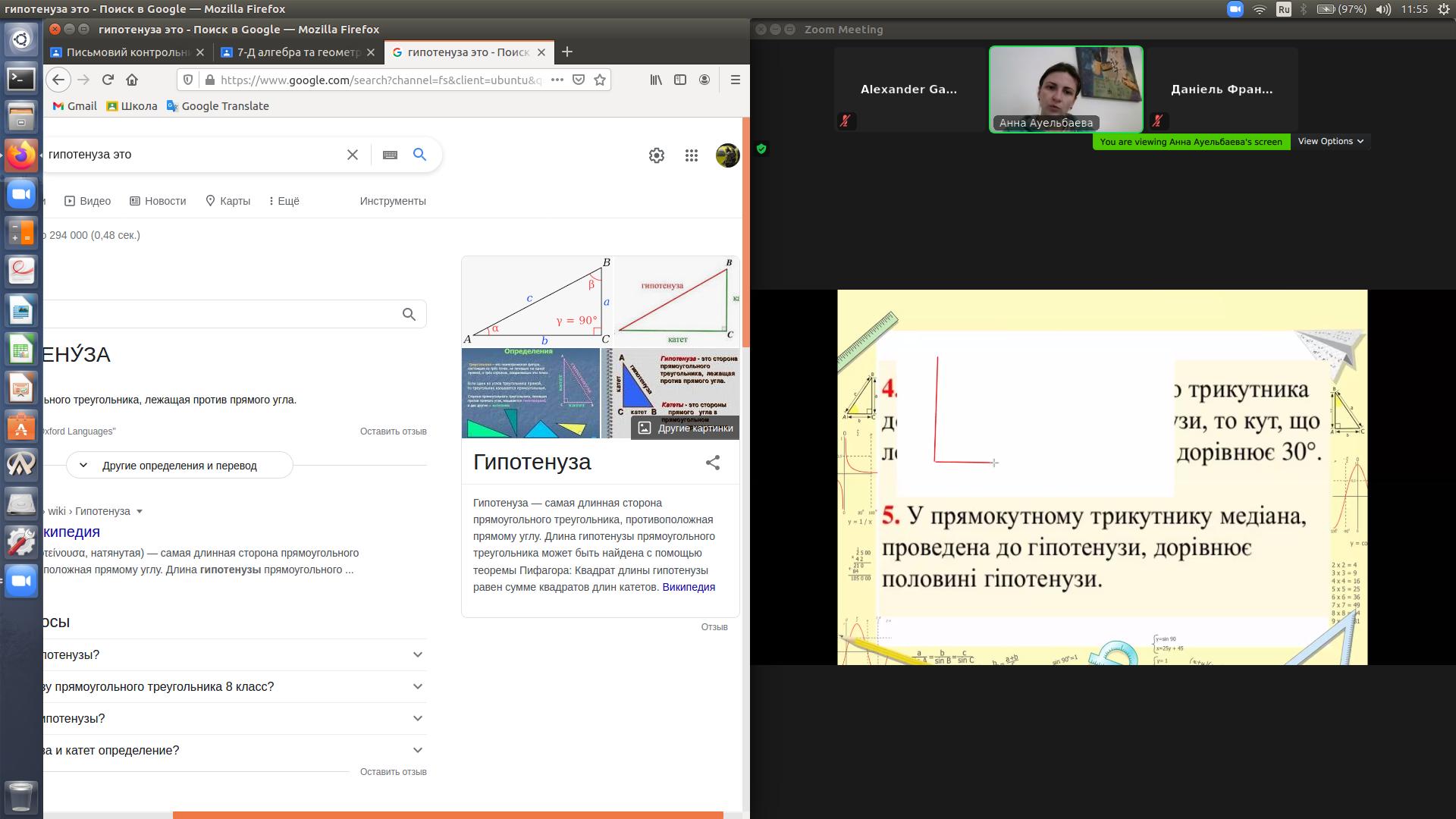Click the Firefox URL address field
Image resolution: width=1456 pixels, height=819 pixels.
[379, 80]
